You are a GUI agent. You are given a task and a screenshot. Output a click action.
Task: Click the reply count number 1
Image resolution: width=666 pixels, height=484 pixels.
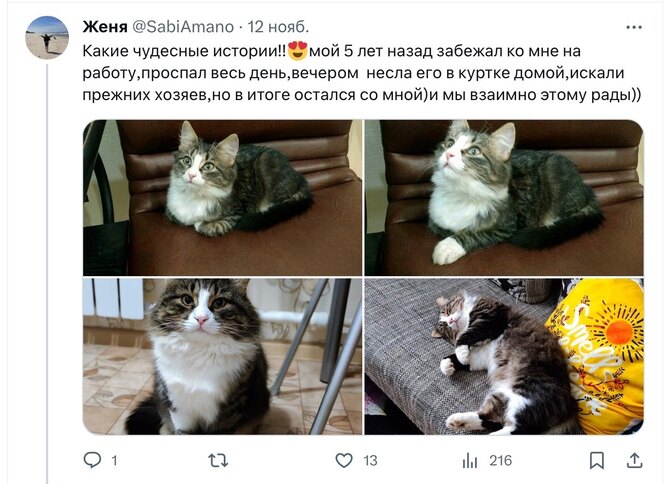pyautogui.click(x=114, y=461)
